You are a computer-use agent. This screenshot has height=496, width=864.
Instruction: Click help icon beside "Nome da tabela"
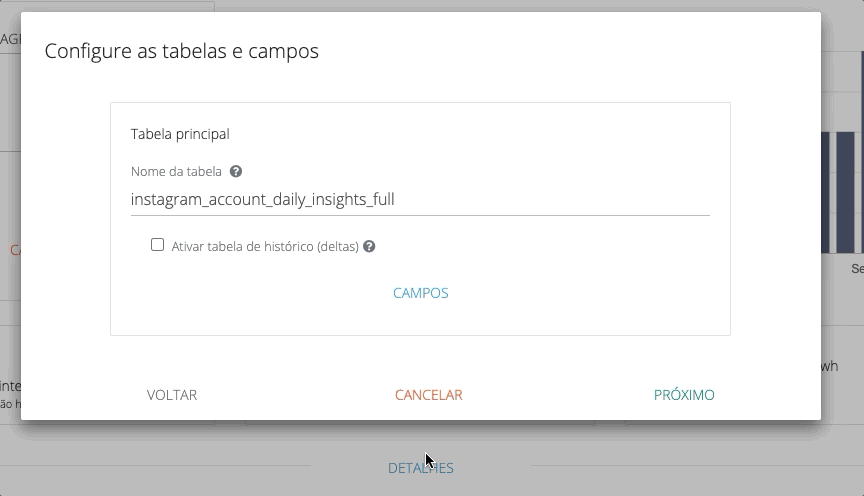click(x=236, y=171)
